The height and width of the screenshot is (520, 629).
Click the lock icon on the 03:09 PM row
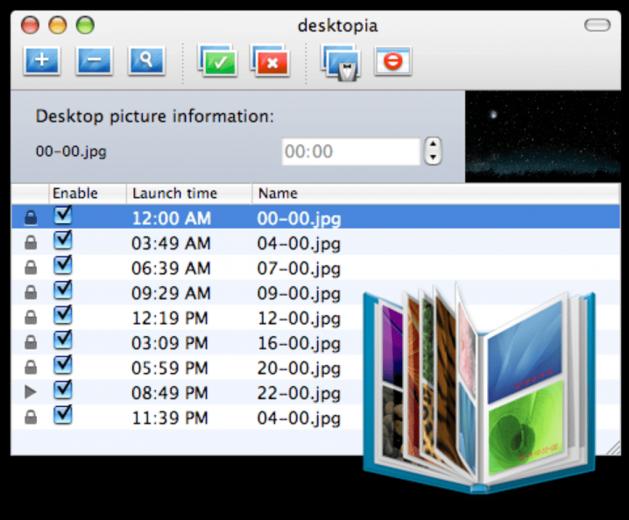pos(30,342)
